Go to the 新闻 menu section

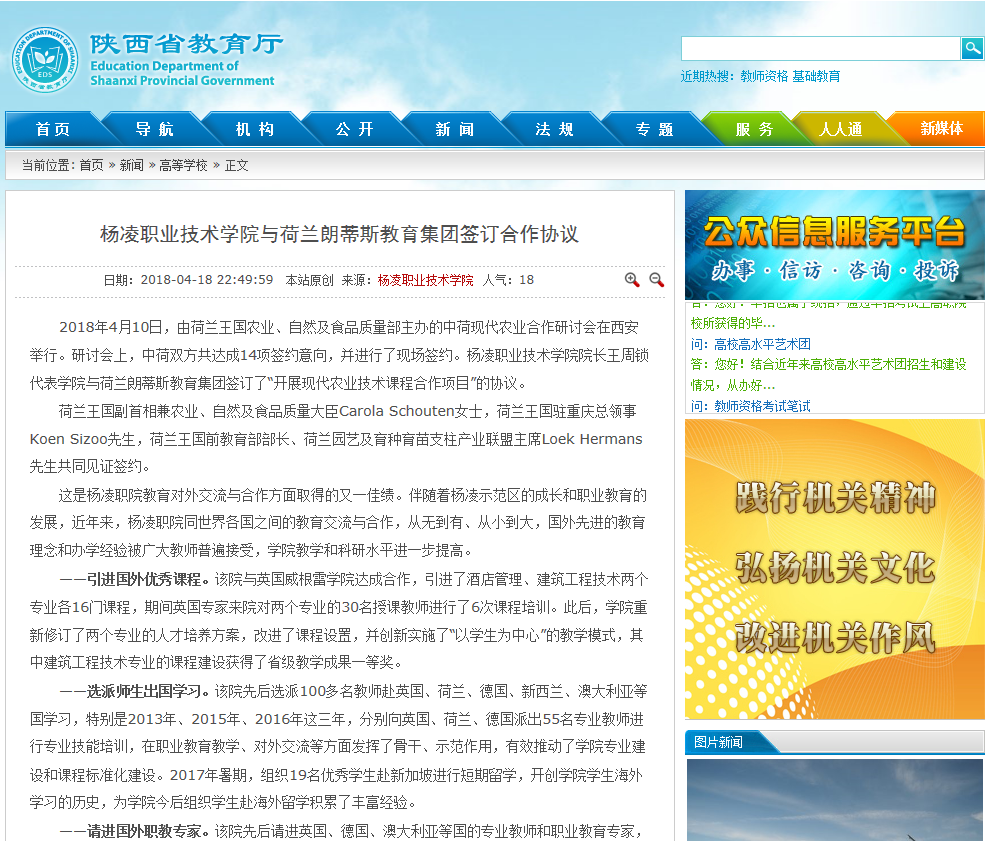(454, 129)
